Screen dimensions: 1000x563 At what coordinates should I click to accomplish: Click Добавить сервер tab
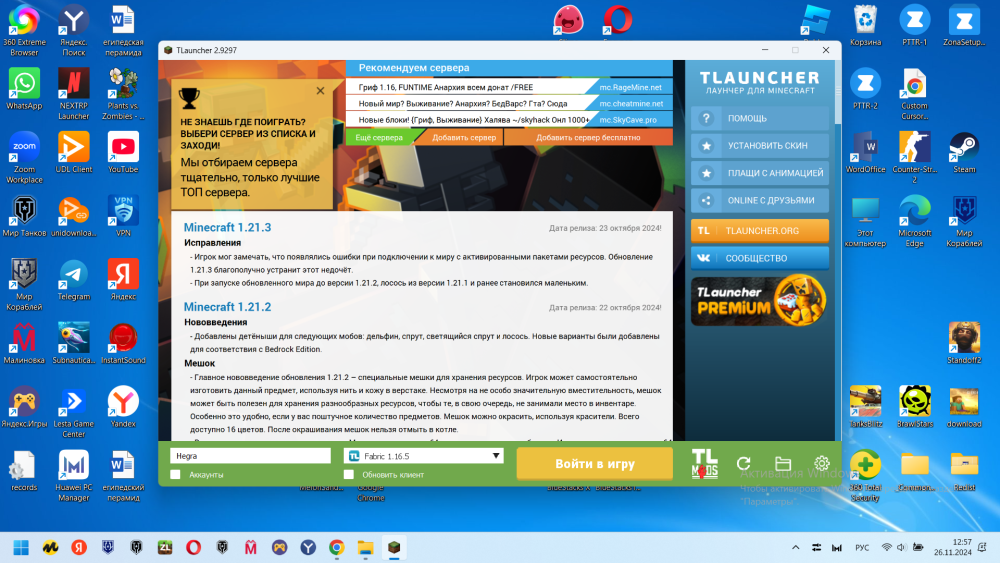point(464,138)
